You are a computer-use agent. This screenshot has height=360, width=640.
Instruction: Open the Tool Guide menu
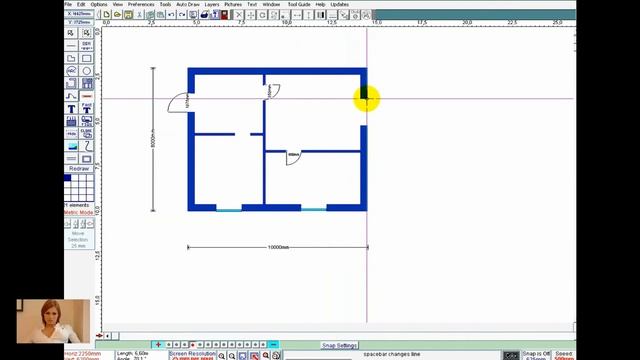(299, 4)
